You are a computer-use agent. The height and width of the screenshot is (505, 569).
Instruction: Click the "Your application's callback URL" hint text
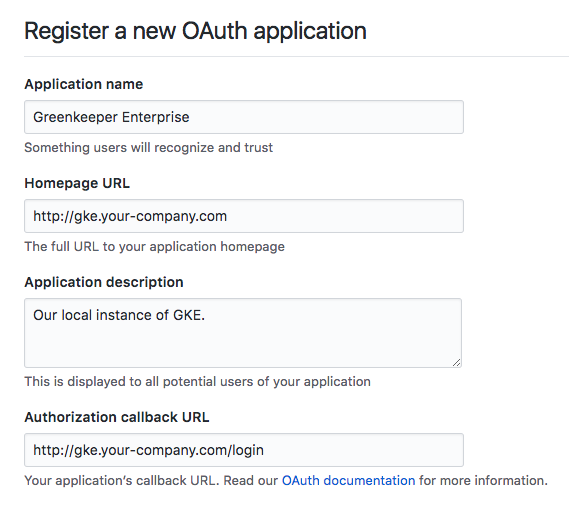click(x=122, y=480)
